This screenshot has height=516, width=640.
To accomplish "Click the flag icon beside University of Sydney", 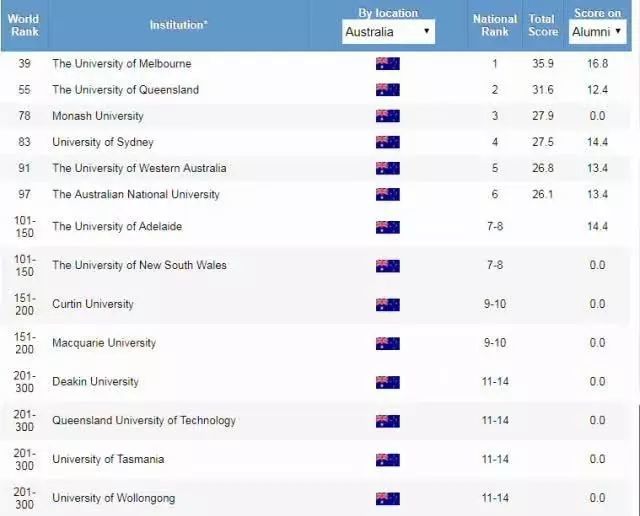I will click(388, 142).
